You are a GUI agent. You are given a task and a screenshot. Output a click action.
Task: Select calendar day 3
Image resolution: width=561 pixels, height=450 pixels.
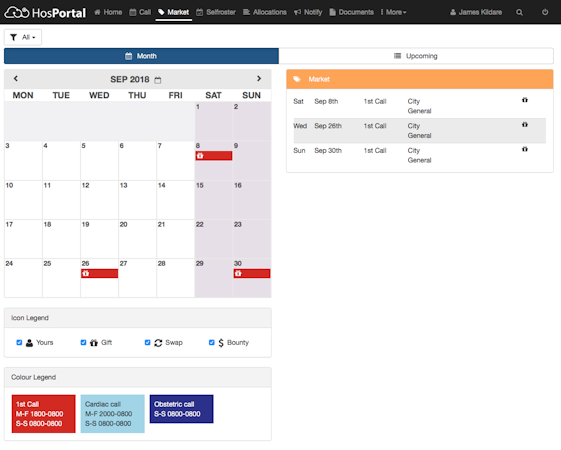click(x=23, y=161)
